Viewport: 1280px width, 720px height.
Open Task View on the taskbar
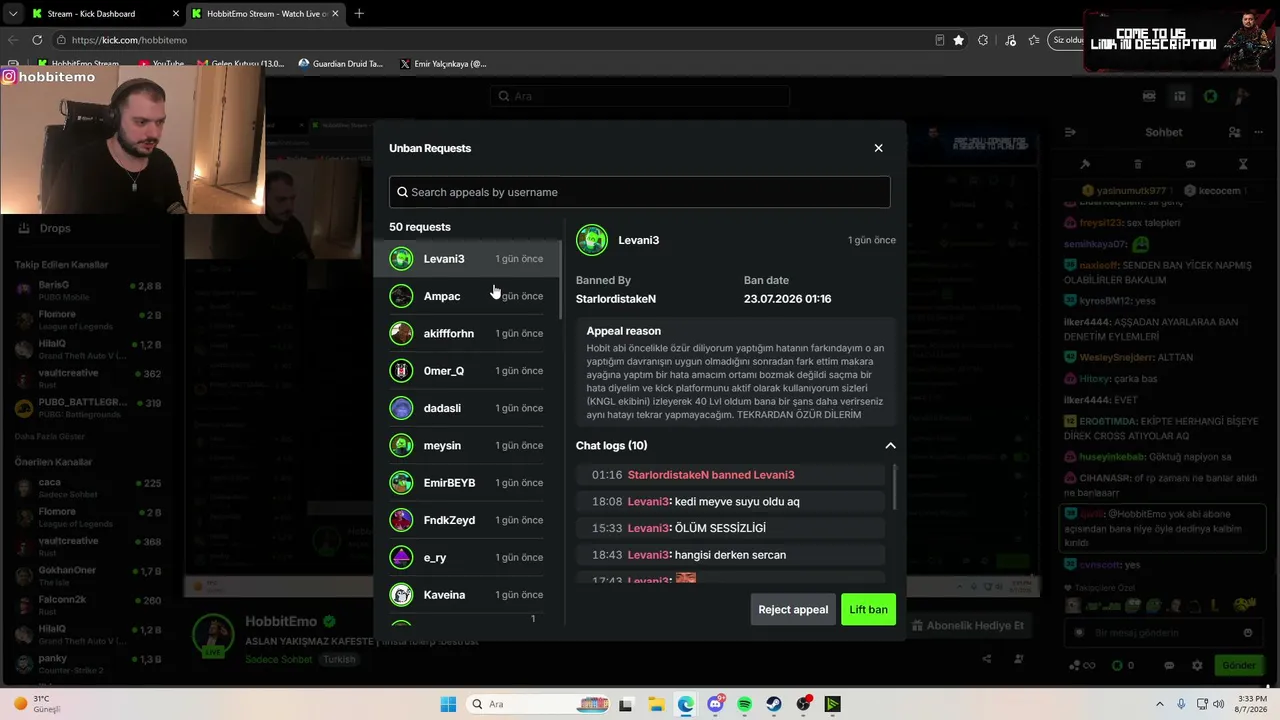click(626, 704)
